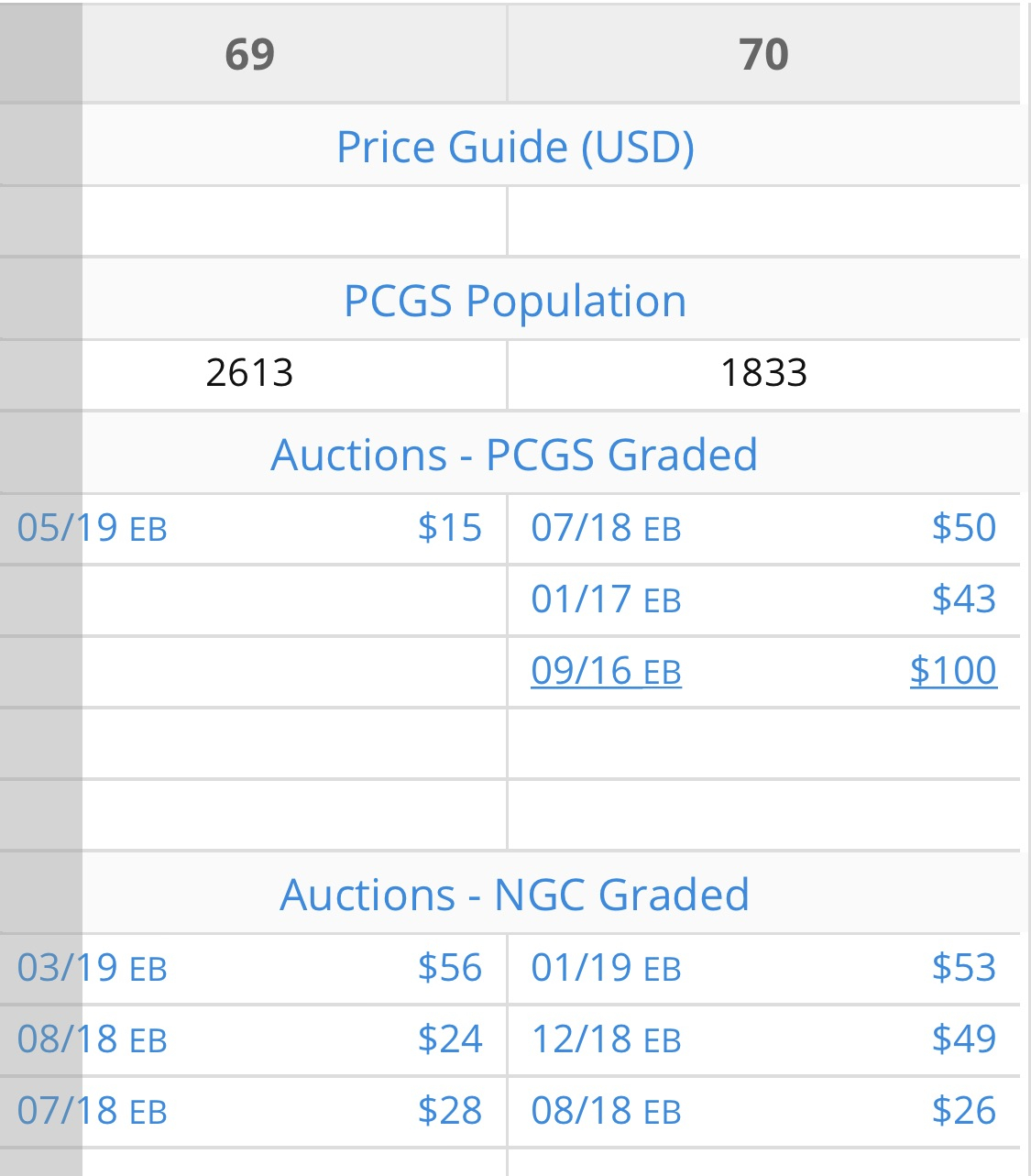Open the 12/18 EB $49 NGC auction

click(x=763, y=1040)
